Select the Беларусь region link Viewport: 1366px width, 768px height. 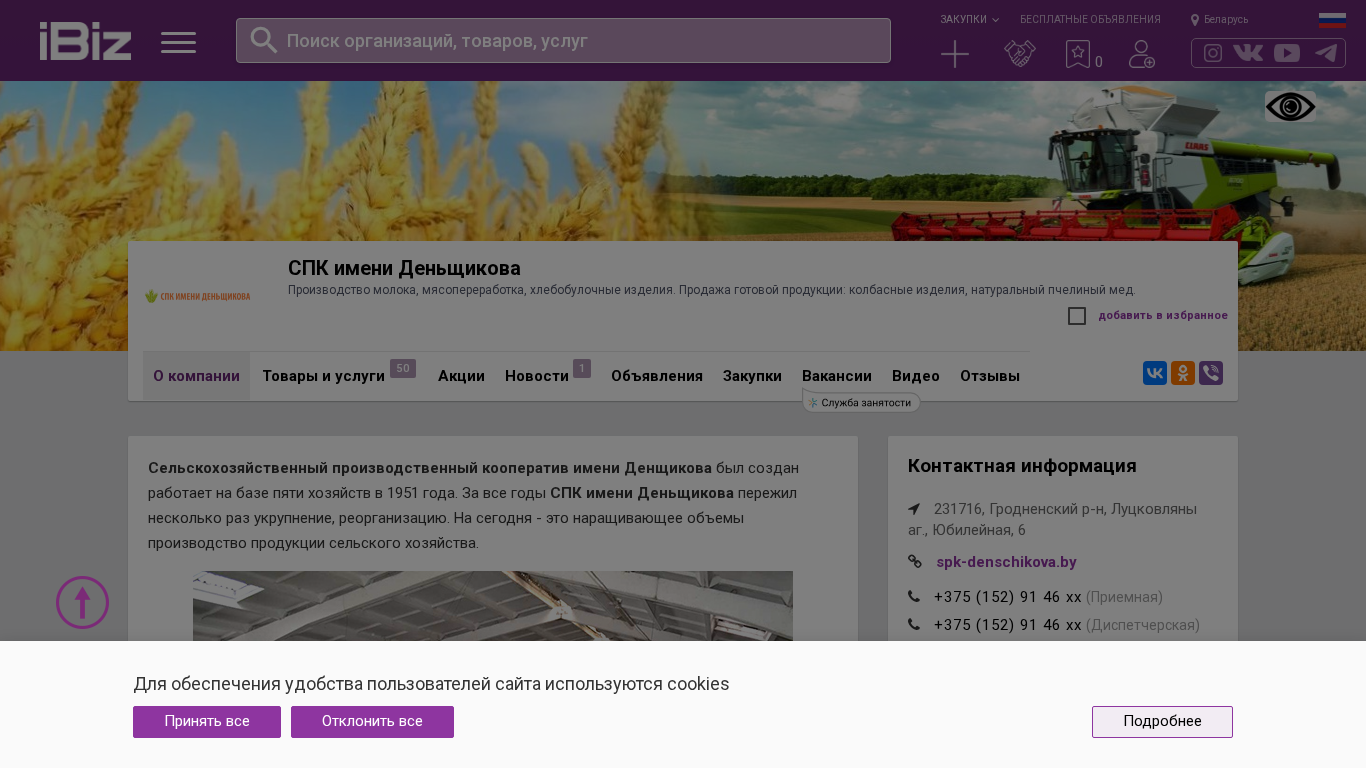[x=1226, y=20]
